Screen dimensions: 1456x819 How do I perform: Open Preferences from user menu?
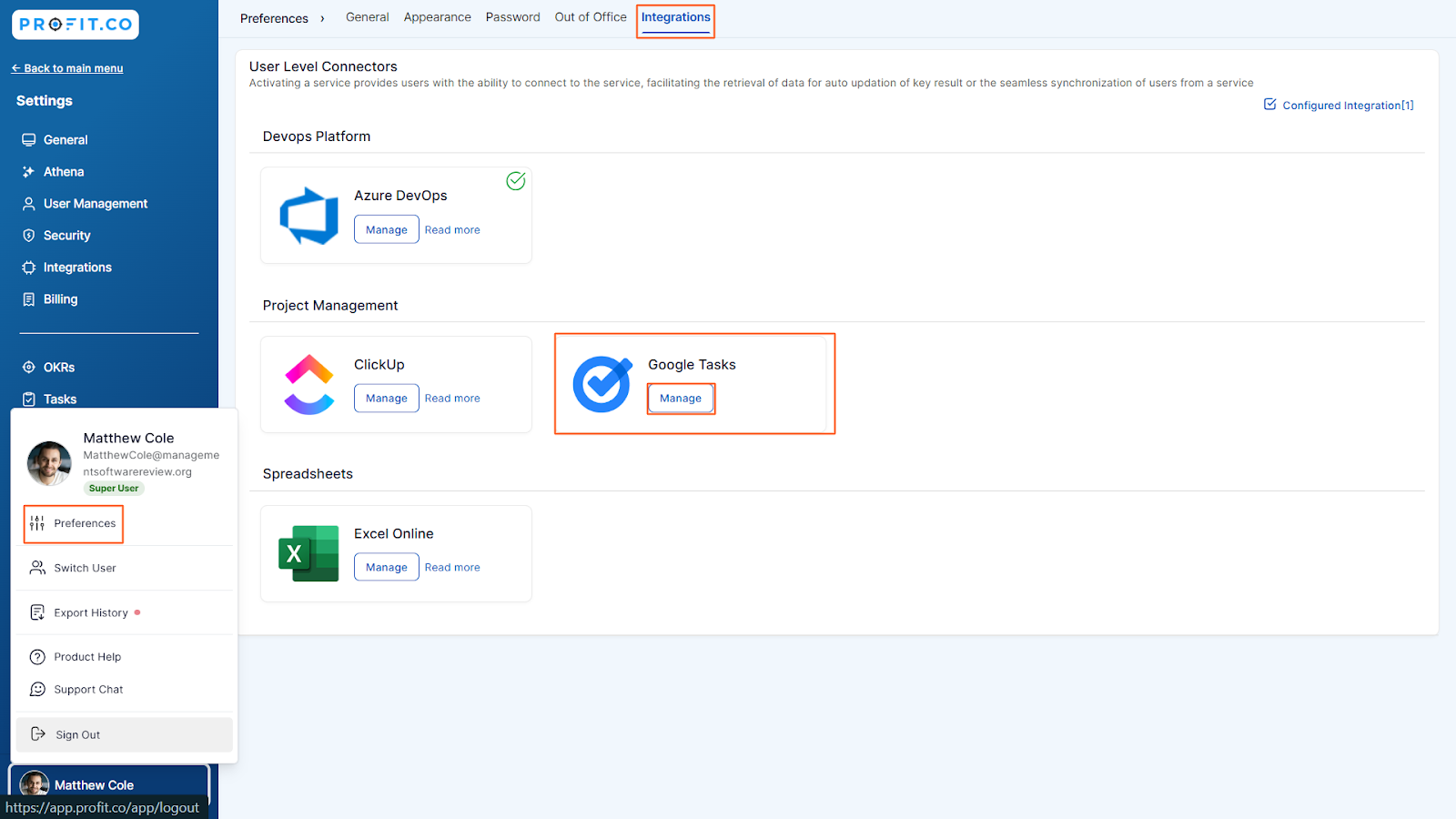tap(74, 523)
